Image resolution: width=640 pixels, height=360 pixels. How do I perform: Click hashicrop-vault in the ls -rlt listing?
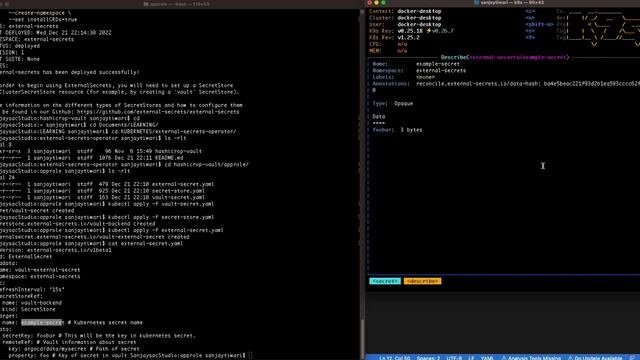pyautogui.click(x=177, y=151)
